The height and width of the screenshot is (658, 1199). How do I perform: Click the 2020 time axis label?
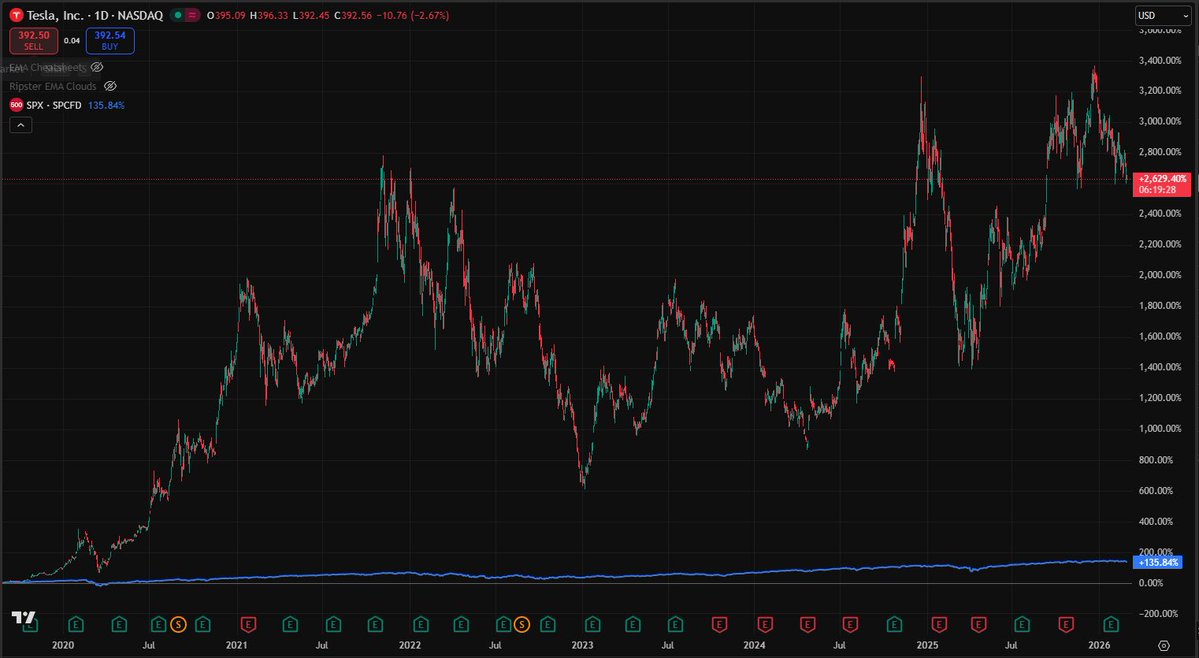point(63,646)
